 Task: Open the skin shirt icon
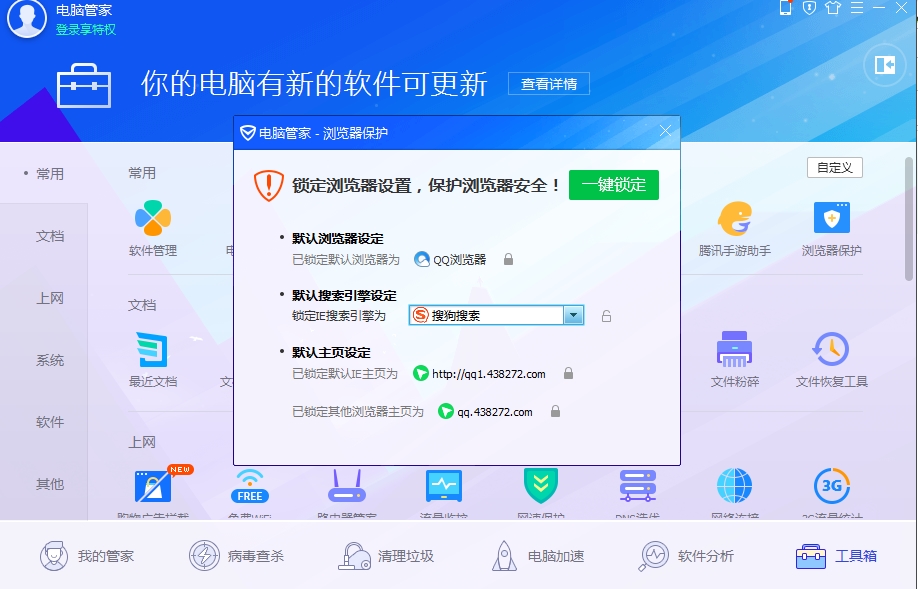tap(833, 8)
